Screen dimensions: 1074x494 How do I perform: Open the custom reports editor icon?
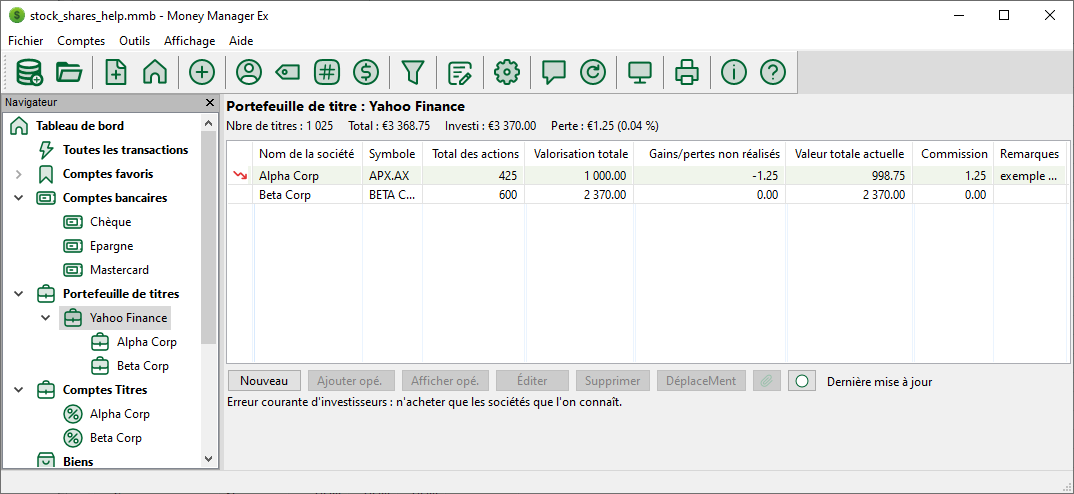coord(460,72)
